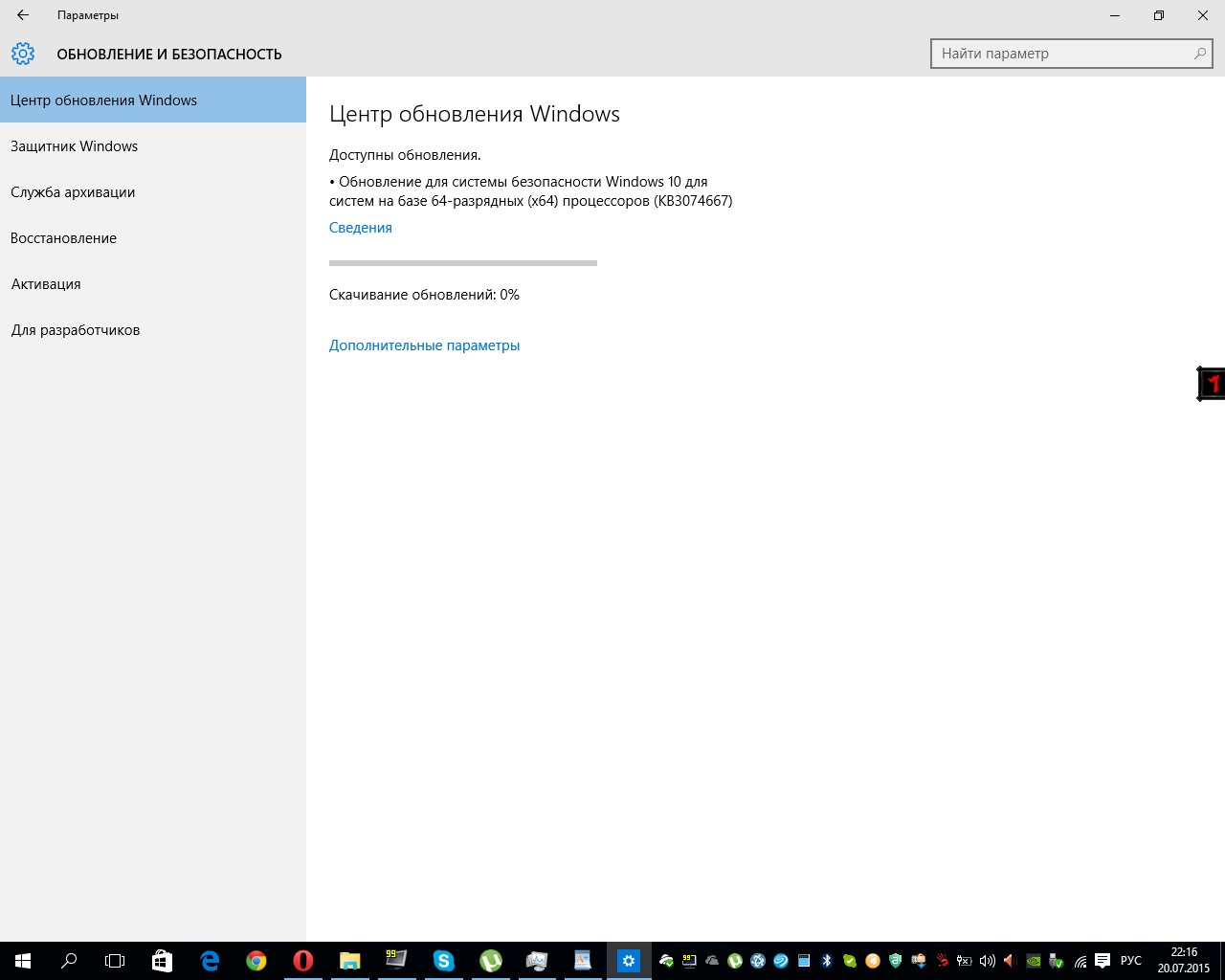Viewport: 1225px width, 980px height.
Task: Click the OneDrive cloud tray icon
Action: (712, 961)
